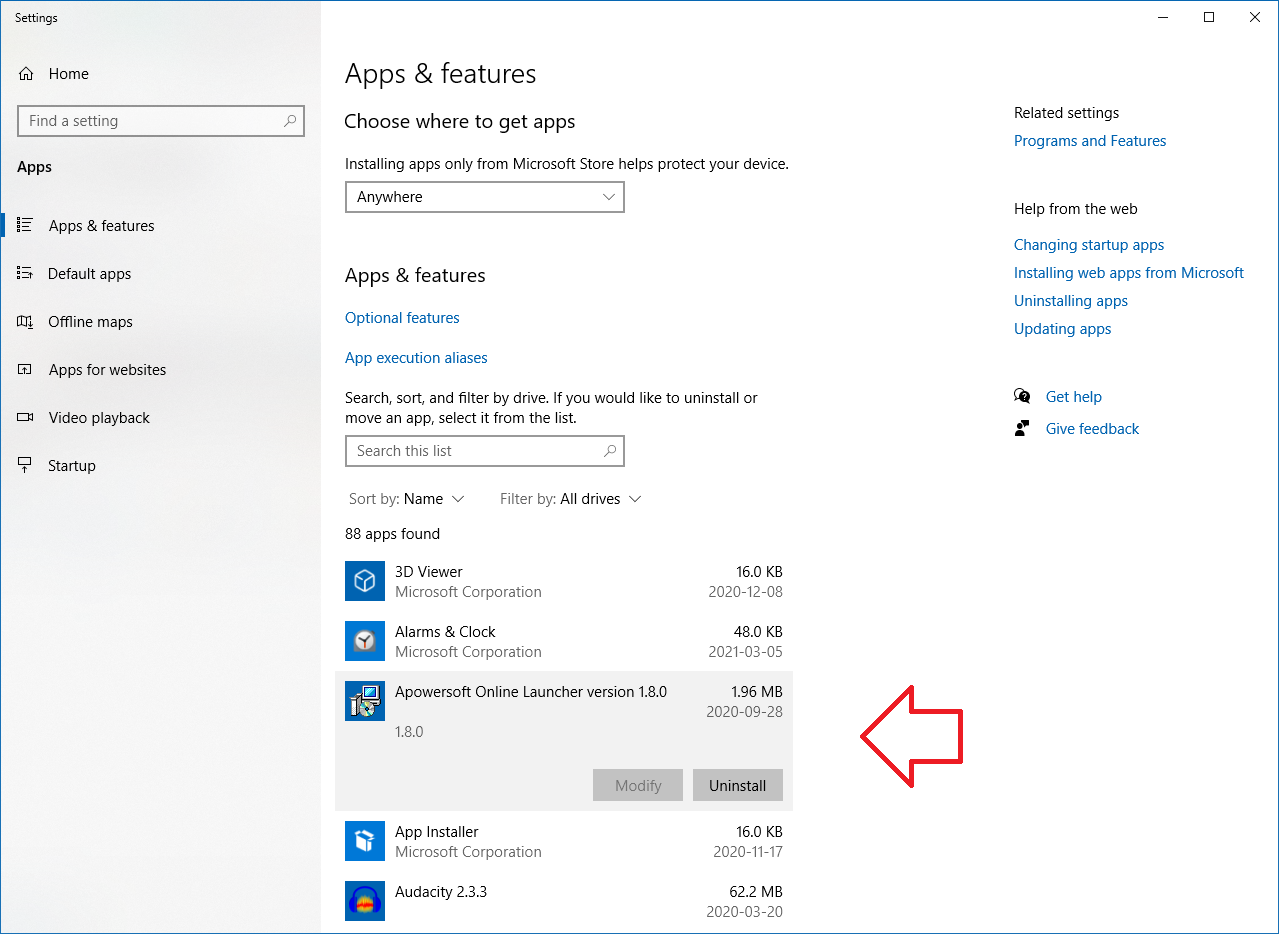This screenshot has width=1279, height=934.
Task: Click the Apps for websites sidebar icon
Action: click(x=26, y=369)
